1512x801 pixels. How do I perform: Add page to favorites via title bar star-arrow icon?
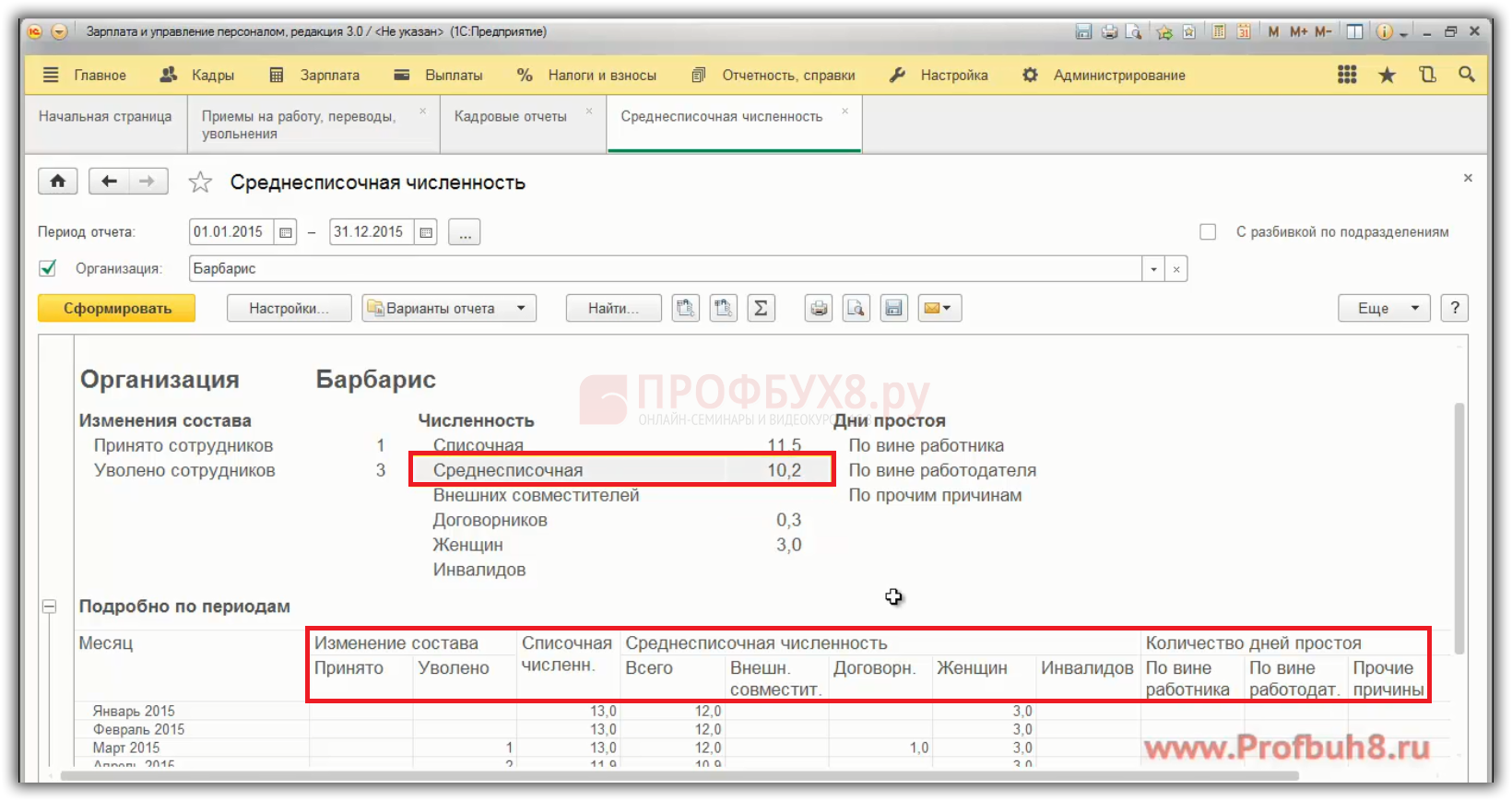[x=1164, y=31]
